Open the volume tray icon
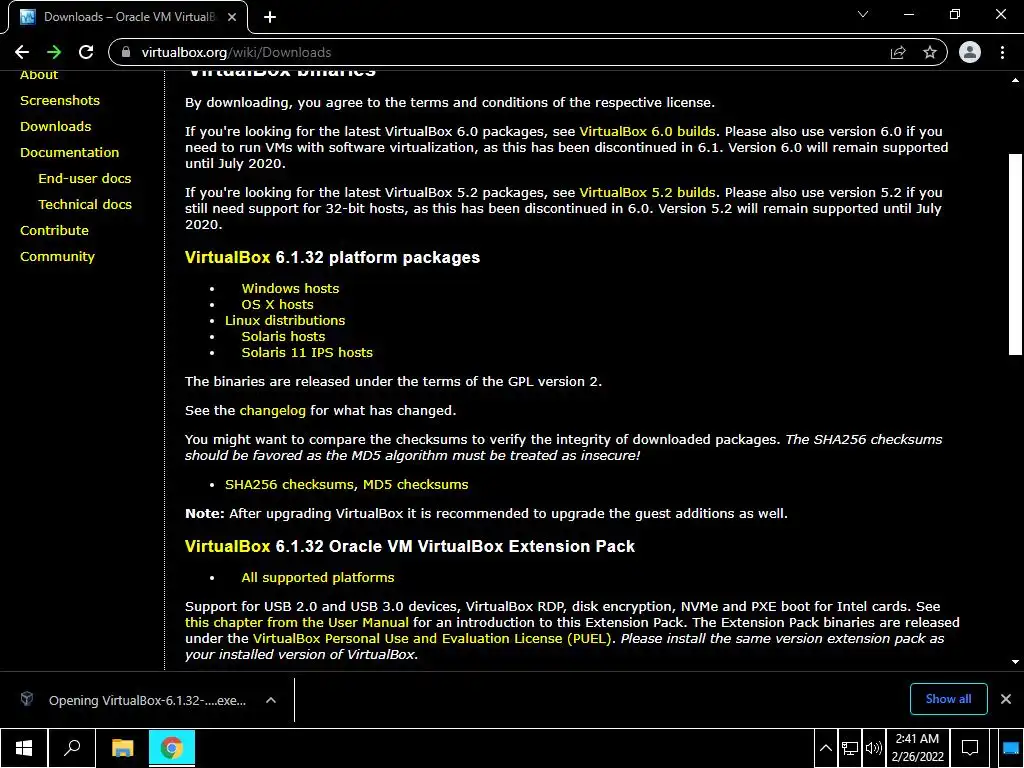The width and height of the screenshot is (1024, 768). tap(873, 748)
